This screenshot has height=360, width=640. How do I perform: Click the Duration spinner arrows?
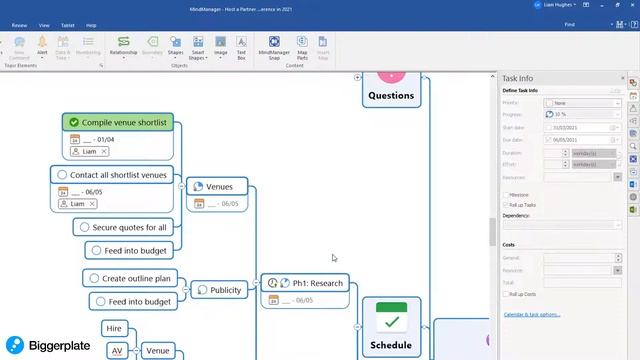coord(565,153)
